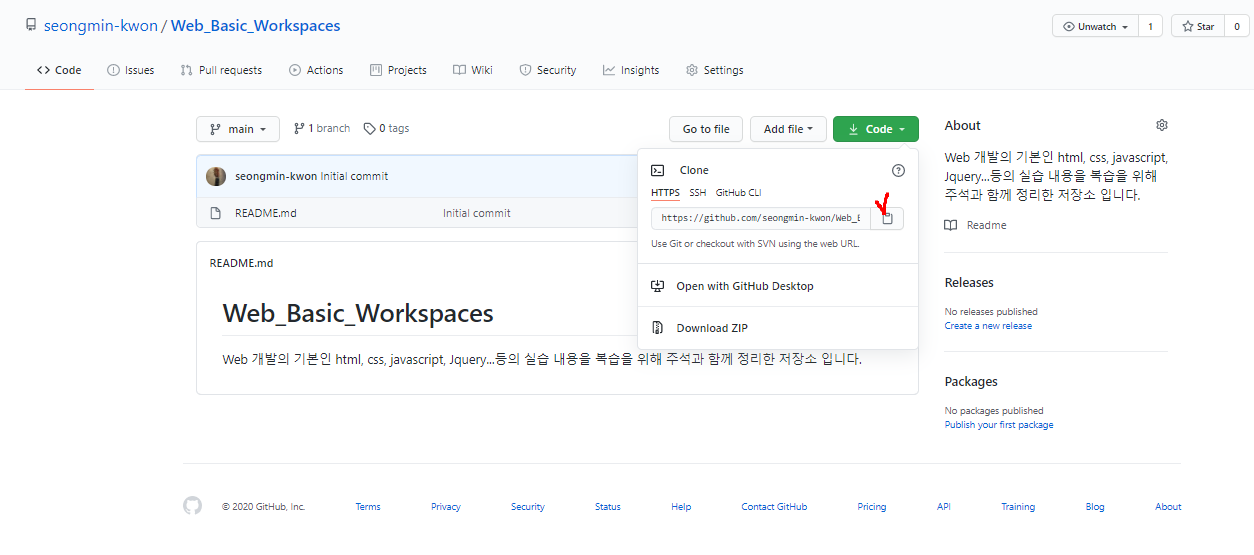Open footer Security link
This screenshot has width=1254, height=555.
pyautogui.click(x=528, y=507)
